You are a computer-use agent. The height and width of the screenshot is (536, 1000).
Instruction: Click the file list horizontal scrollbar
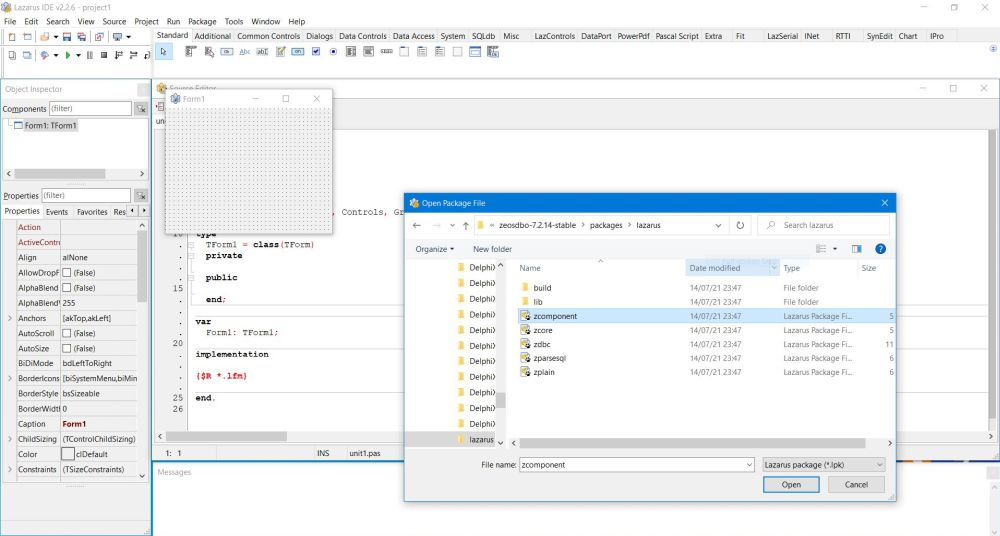tap(692, 443)
